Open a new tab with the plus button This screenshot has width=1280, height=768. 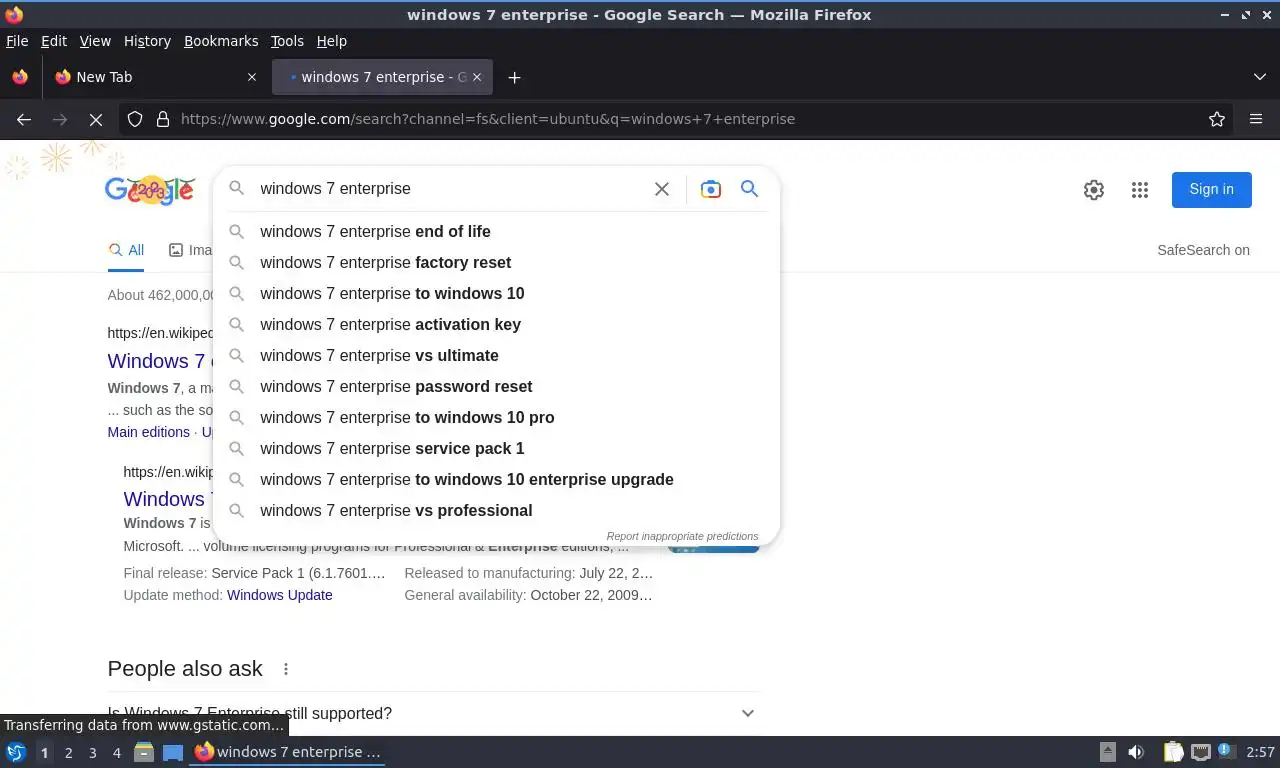pos(514,77)
